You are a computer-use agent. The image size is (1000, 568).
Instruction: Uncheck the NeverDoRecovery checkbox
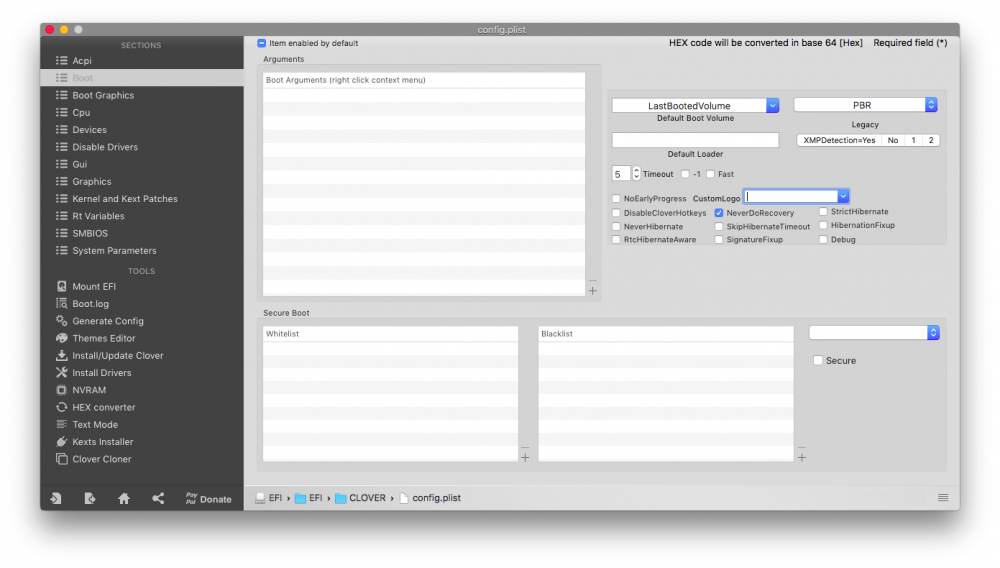pos(719,213)
